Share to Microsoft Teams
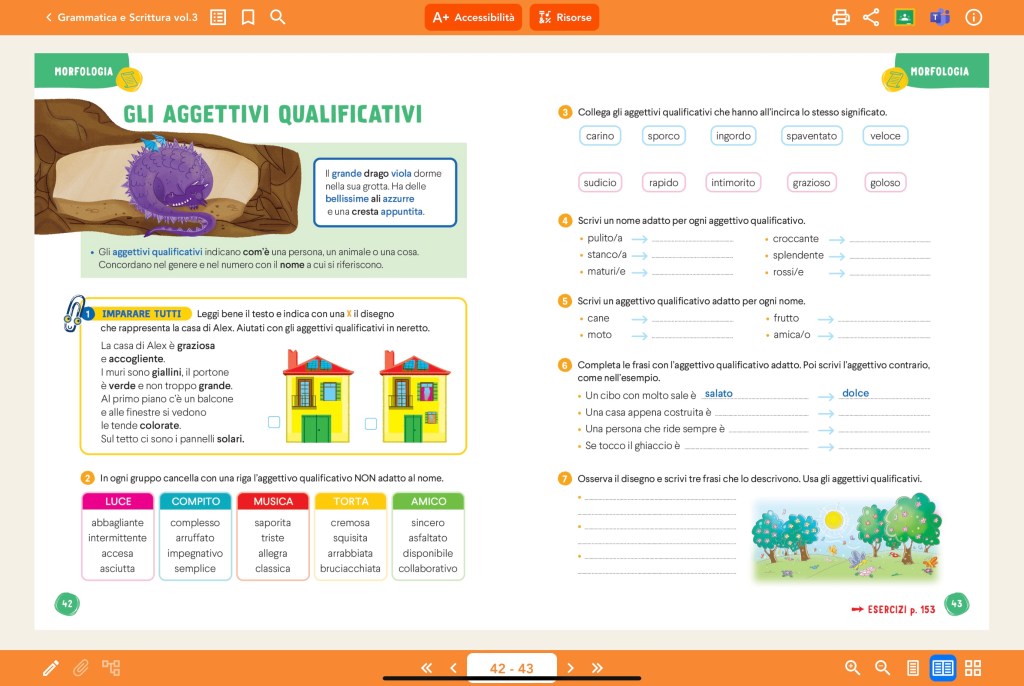This screenshot has height=686, width=1024. [939, 17]
